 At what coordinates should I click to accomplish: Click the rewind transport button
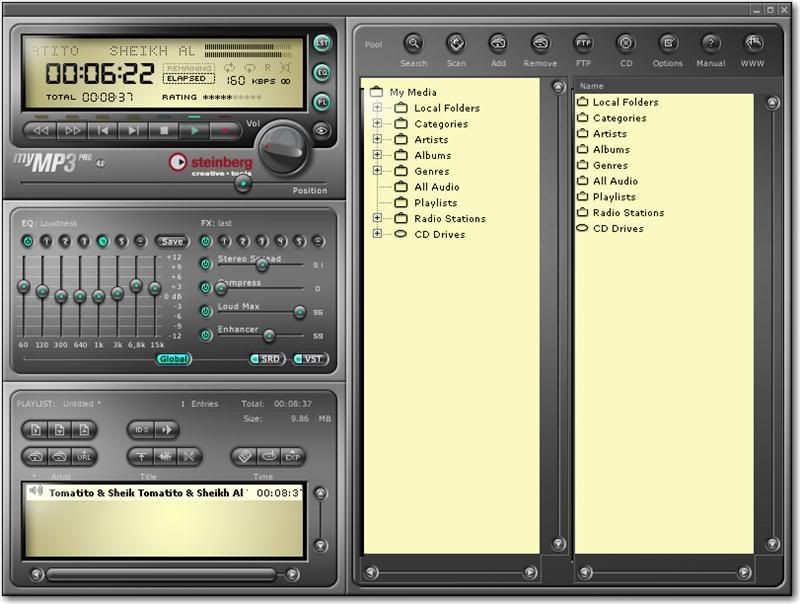[41, 131]
